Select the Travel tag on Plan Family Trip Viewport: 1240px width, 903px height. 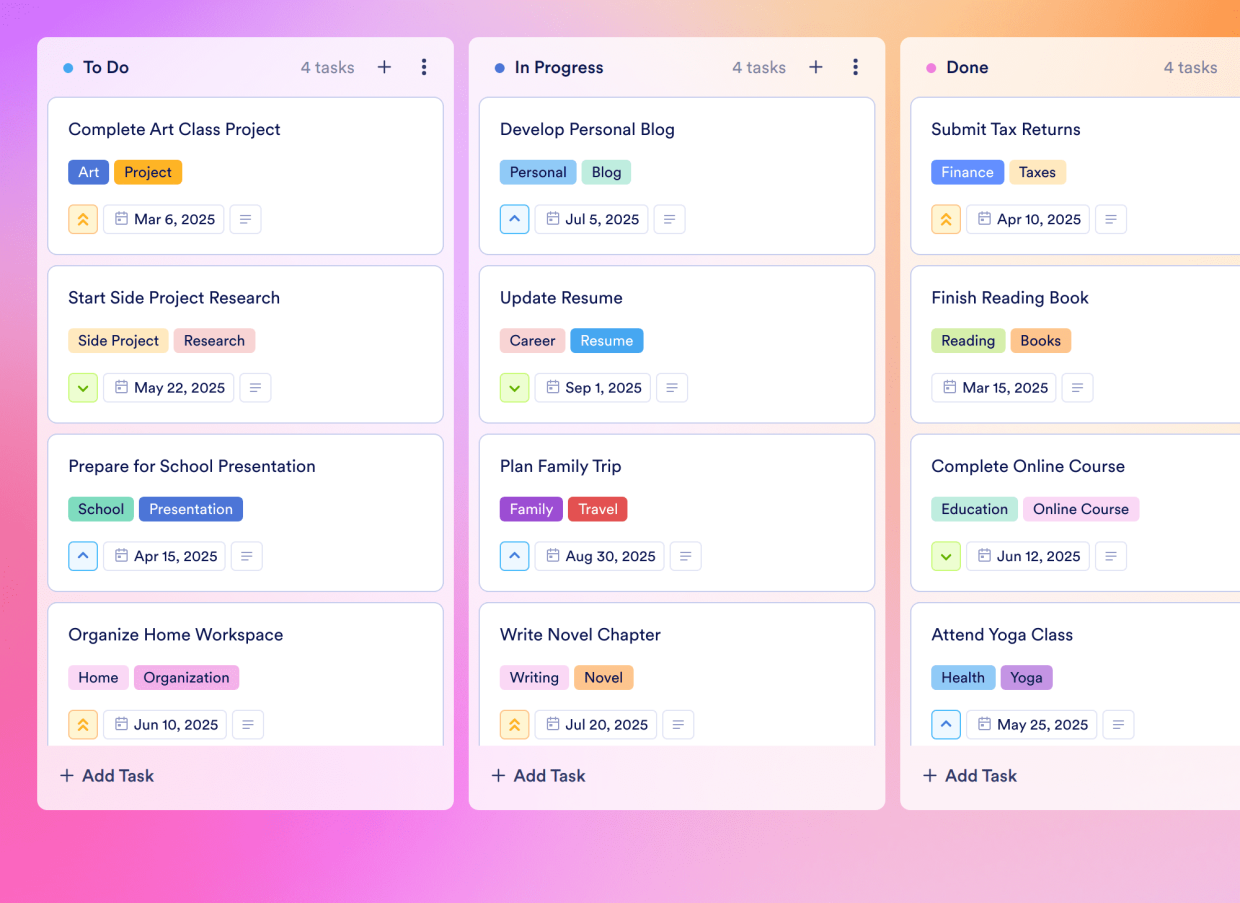[597, 509]
